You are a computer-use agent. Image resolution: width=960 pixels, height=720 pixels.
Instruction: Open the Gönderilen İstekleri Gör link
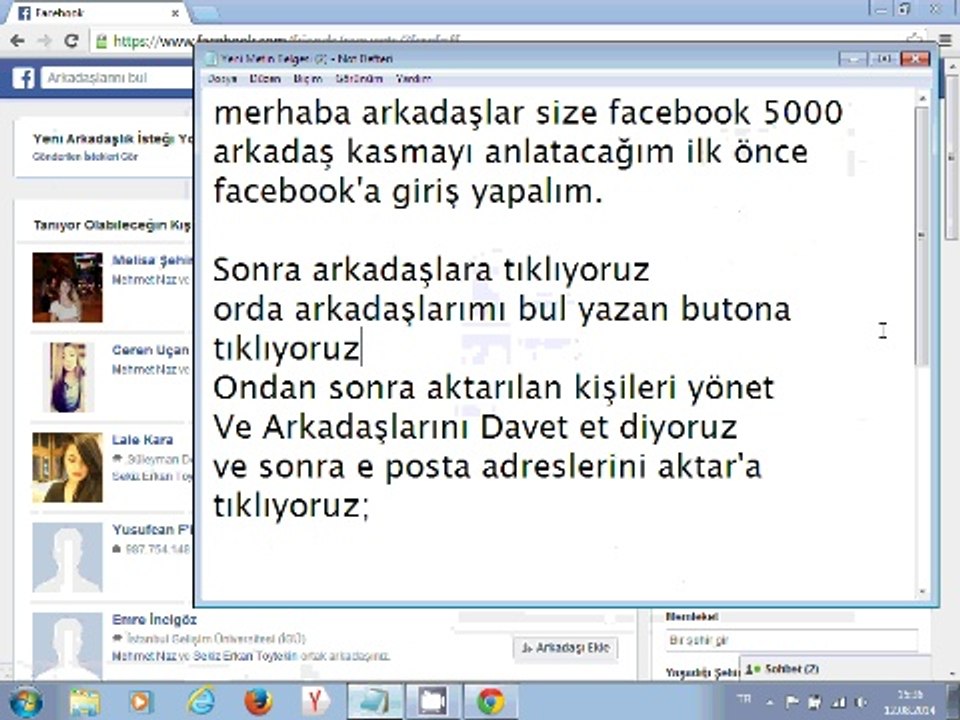click(x=85, y=157)
